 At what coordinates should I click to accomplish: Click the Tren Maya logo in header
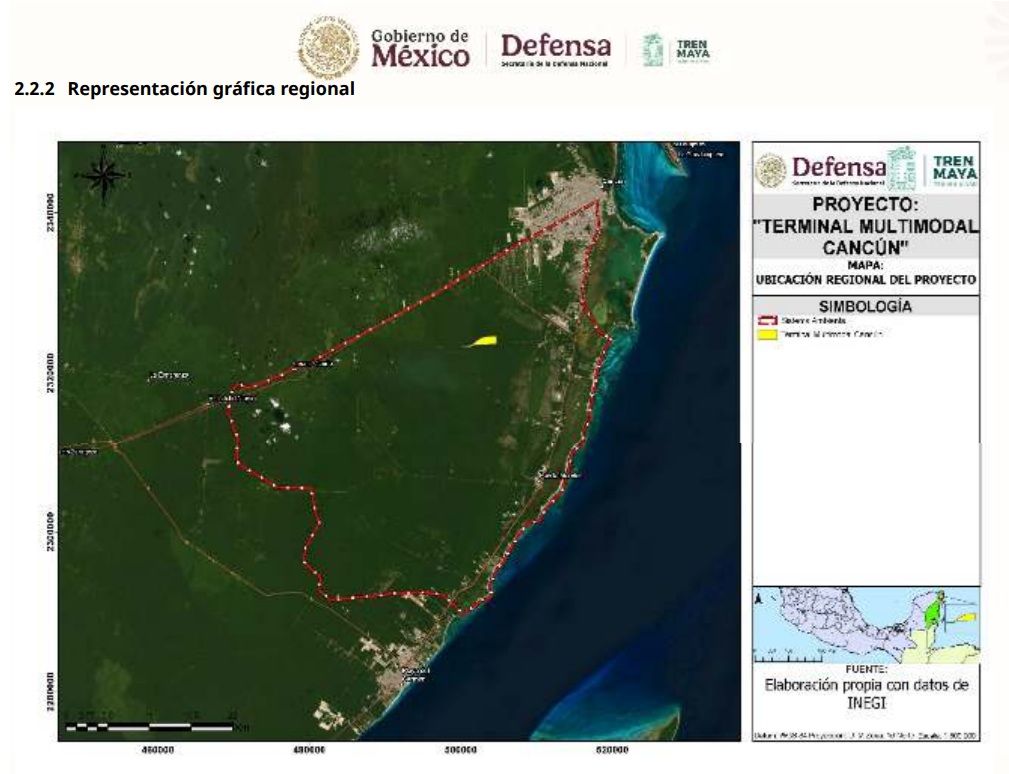click(676, 50)
